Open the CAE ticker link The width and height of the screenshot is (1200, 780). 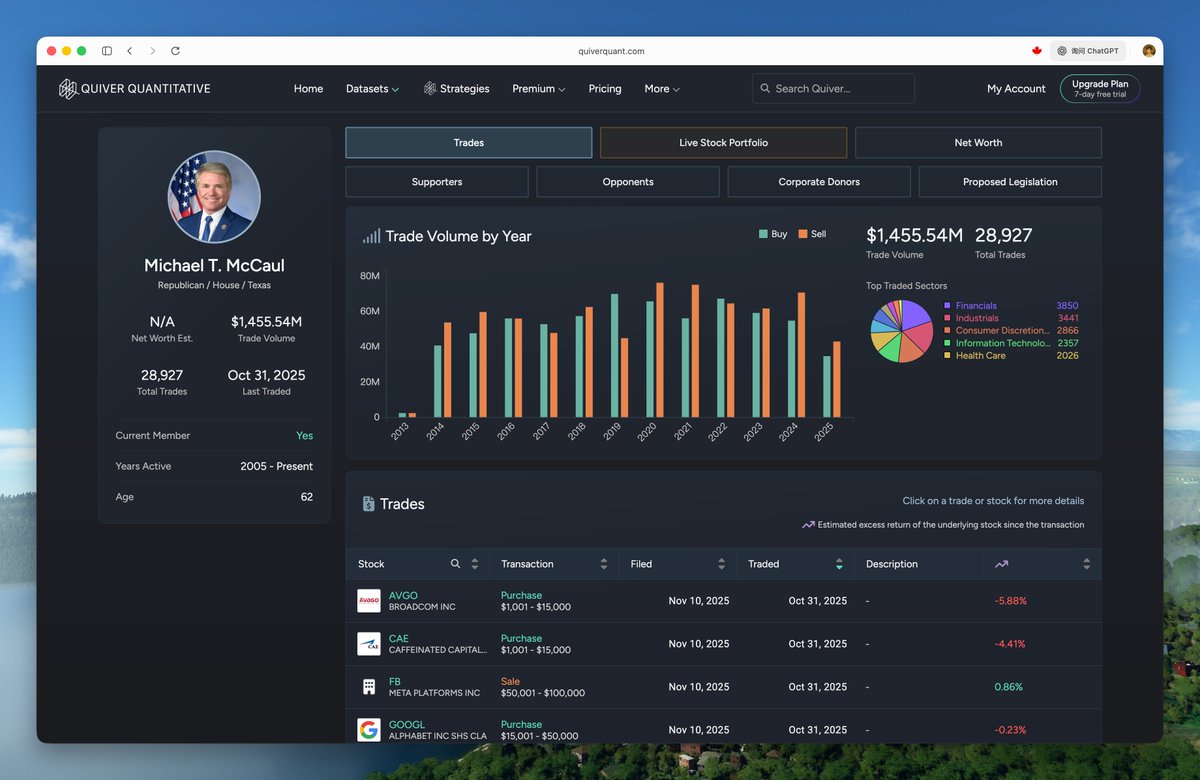pyautogui.click(x=399, y=639)
